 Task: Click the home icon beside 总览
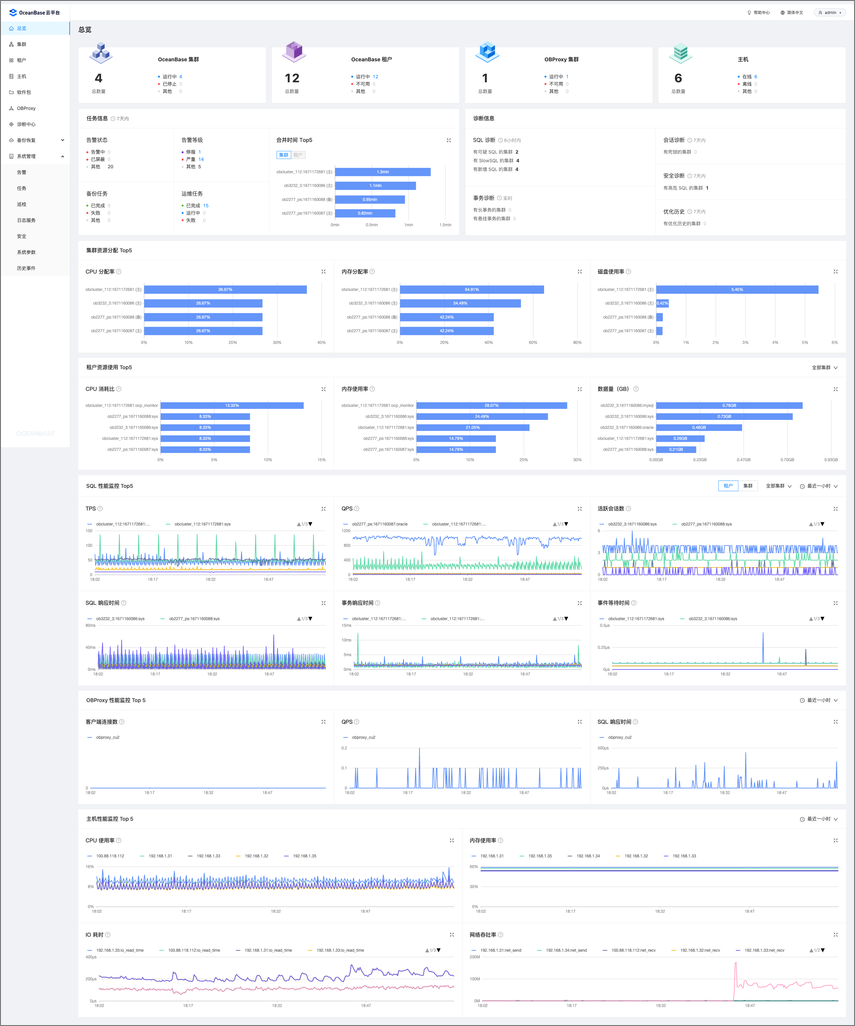[11, 28]
